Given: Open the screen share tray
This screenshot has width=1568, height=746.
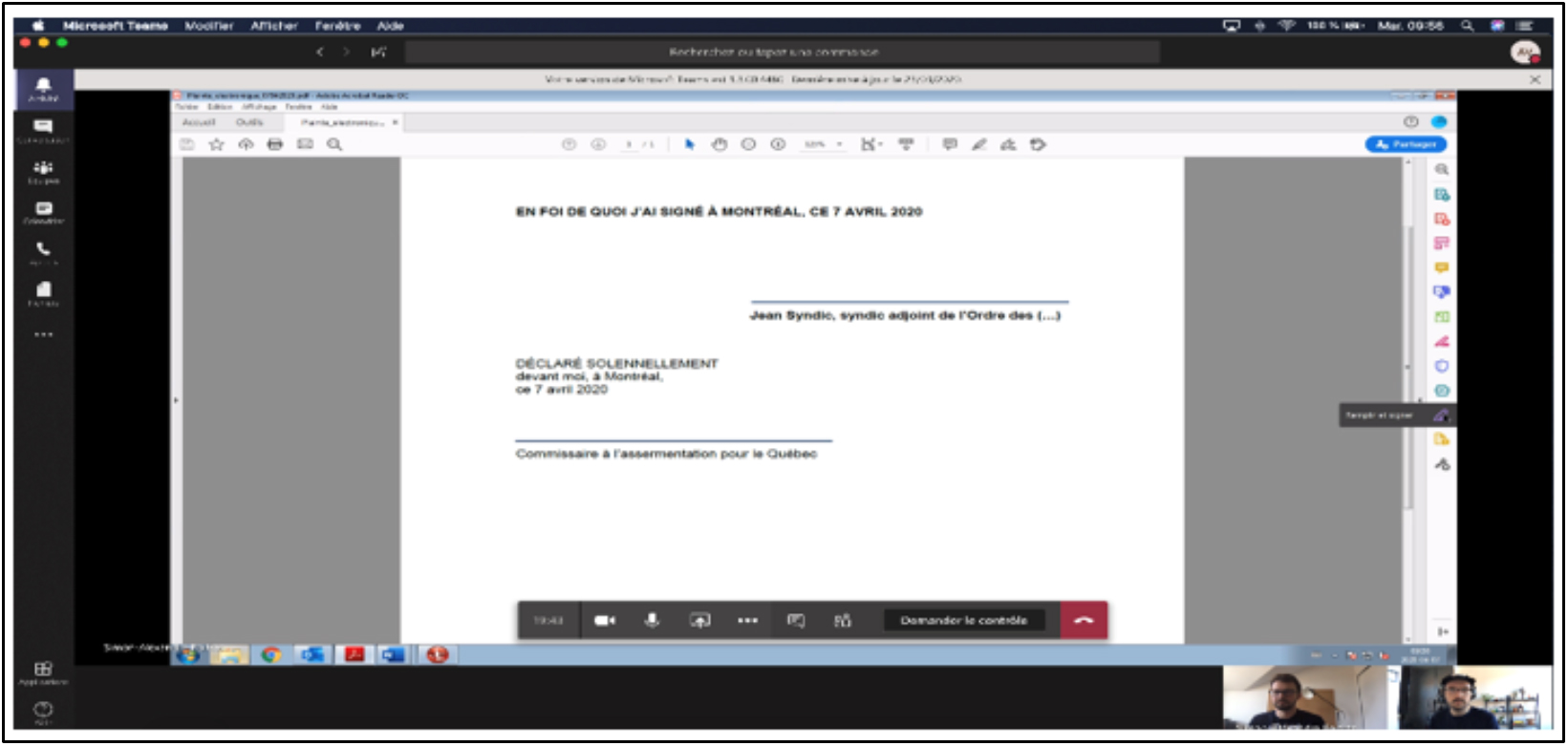Looking at the screenshot, I should pyautogui.click(x=700, y=621).
